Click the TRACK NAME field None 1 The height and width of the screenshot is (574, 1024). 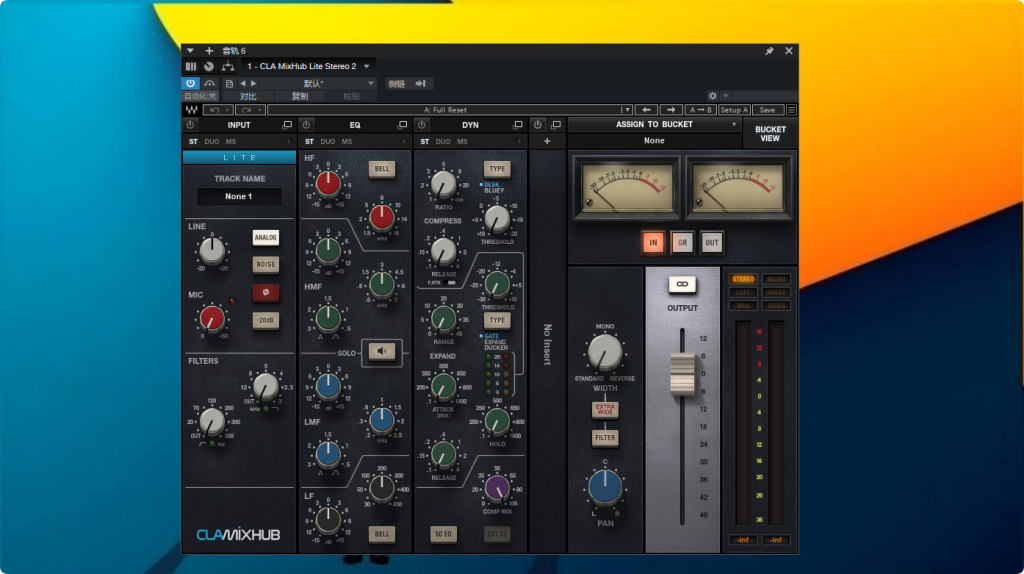point(239,197)
